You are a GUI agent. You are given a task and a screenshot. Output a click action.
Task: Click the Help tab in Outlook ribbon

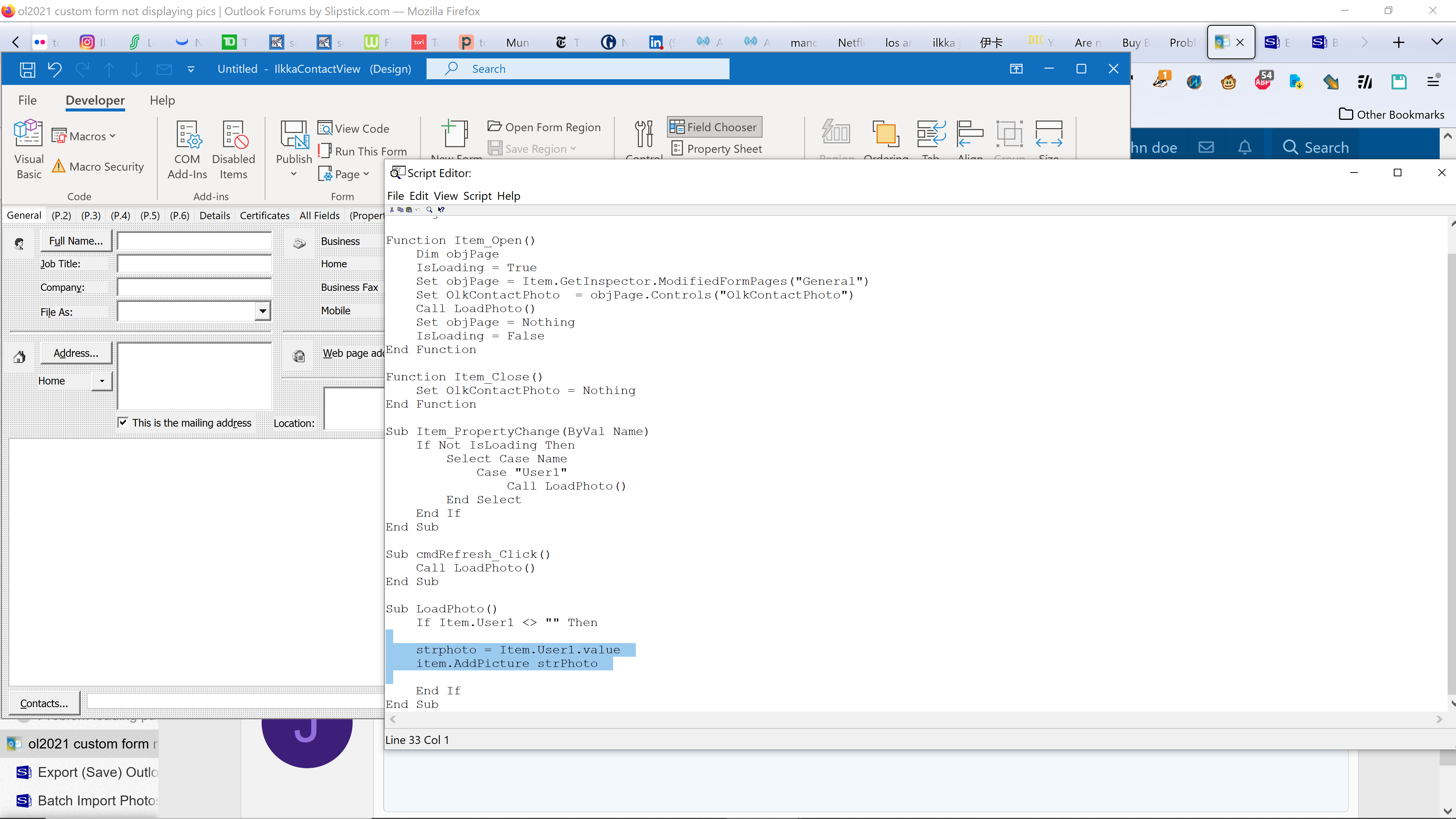pyautogui.click(x=162, y=100)
